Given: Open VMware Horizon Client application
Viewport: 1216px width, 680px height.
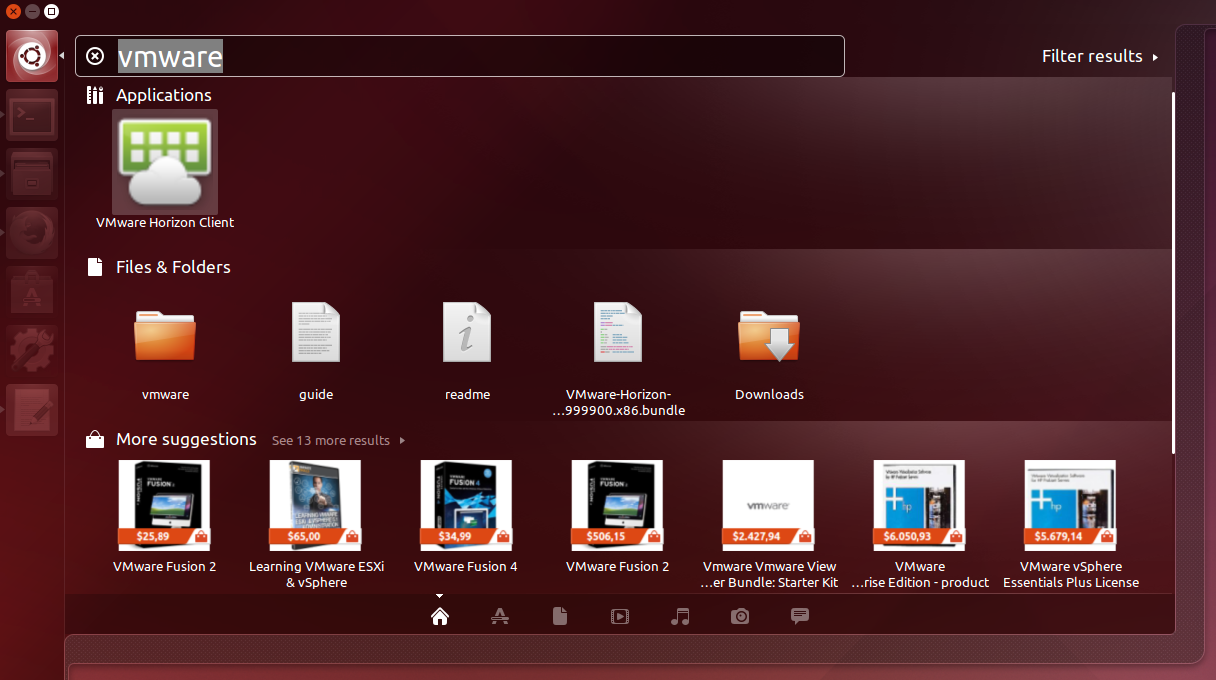Looking at the screenshot, I should pyautogui.click(x=165, y=171).
